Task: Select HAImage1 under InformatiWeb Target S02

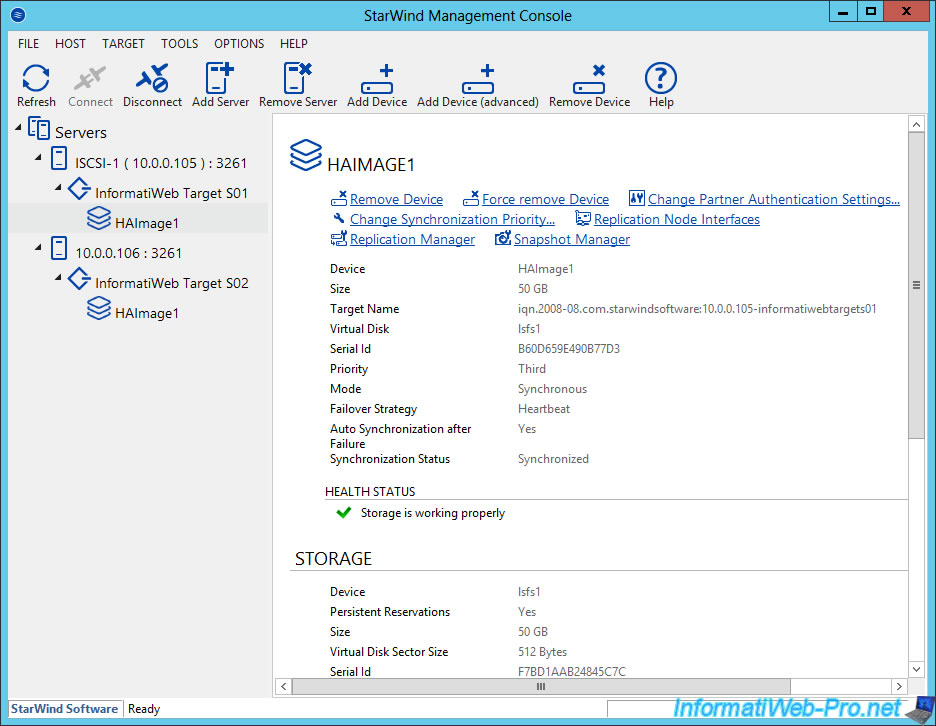Action: [x=146, y=313]
